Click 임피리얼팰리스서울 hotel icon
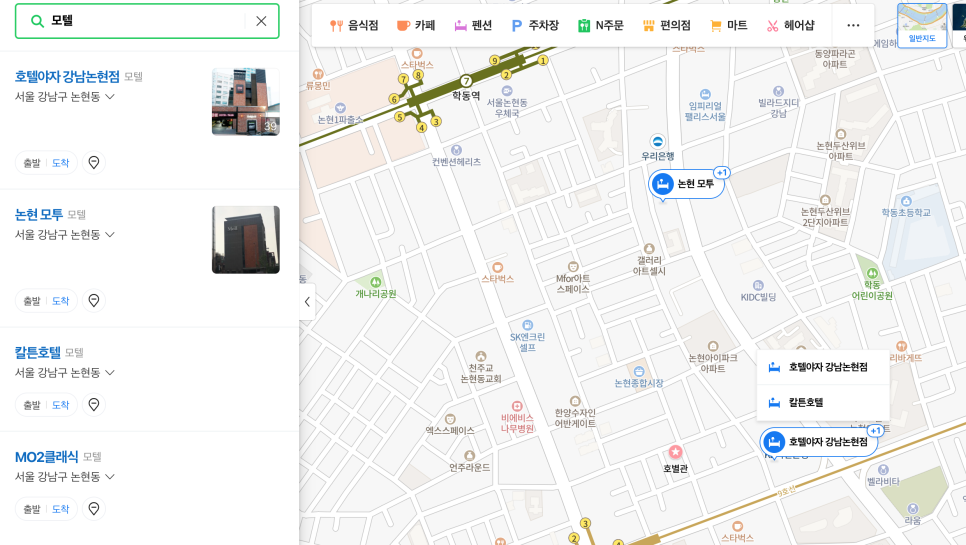This screenshot has width=966, height=545. point(705,94)
